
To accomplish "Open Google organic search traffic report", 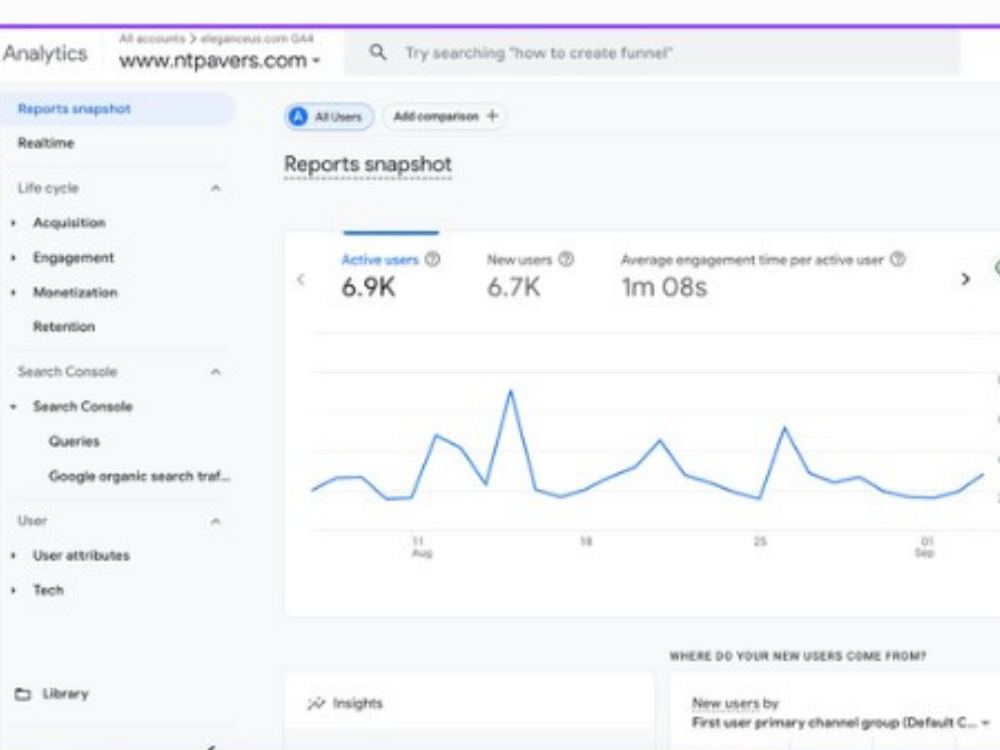I will point(139,476).
